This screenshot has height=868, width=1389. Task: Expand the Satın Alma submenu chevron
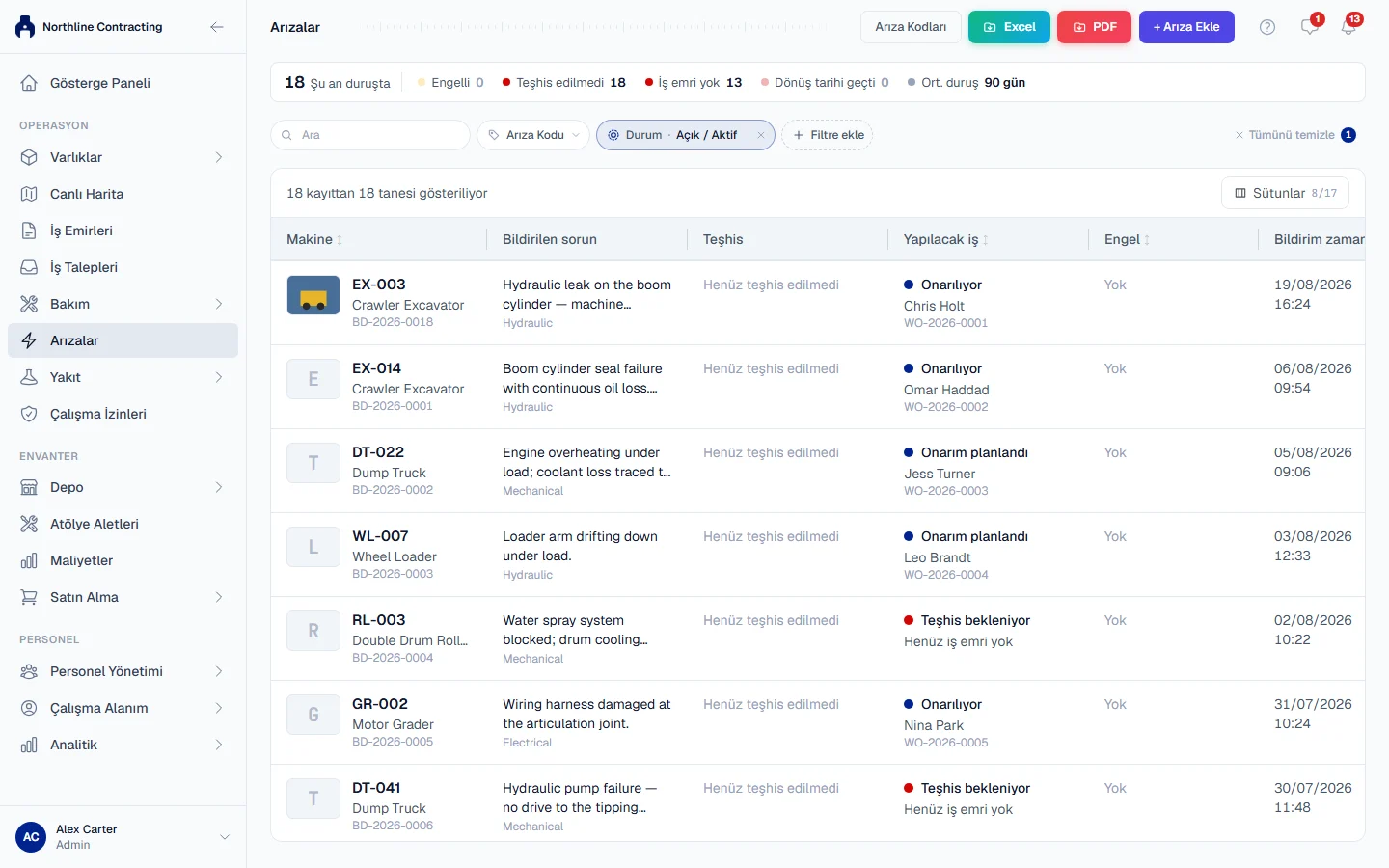(219, 597)
